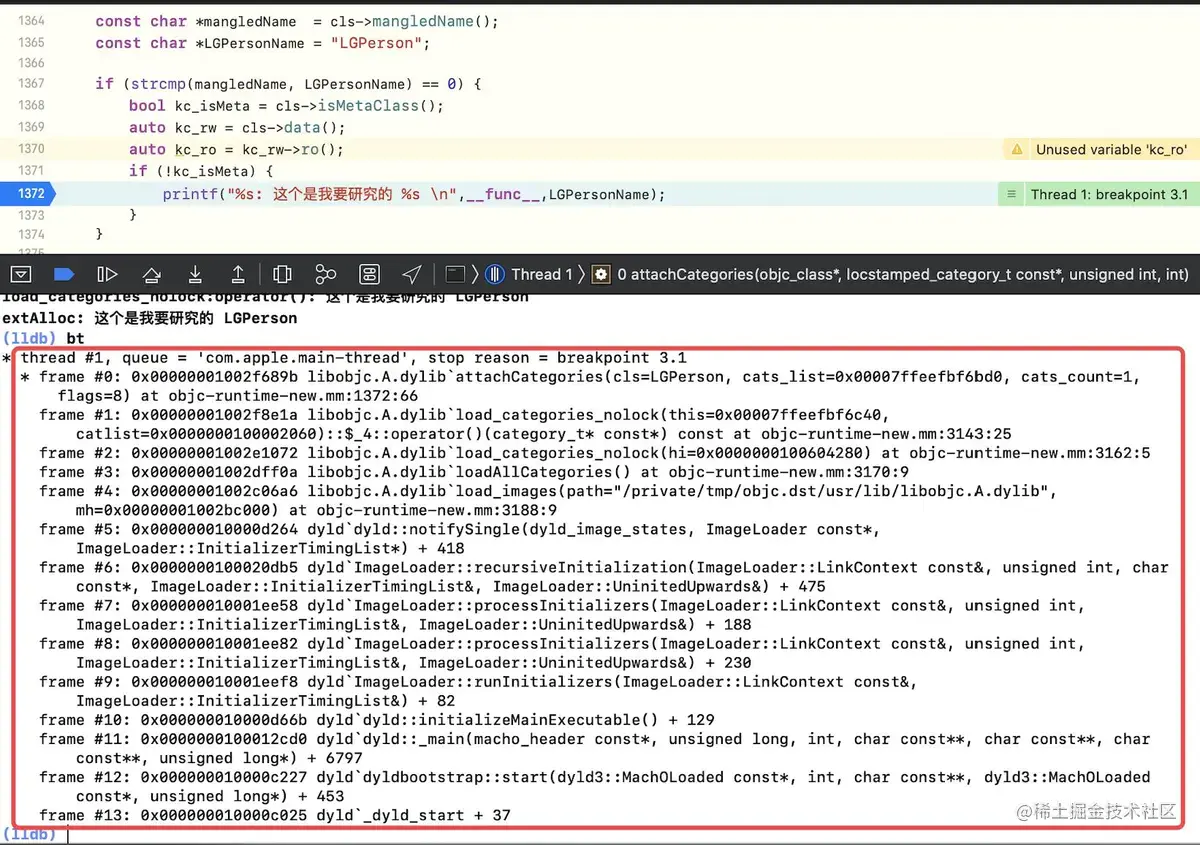Click the extAlloc console output line
1200x845 pixels.
(150, 318)
